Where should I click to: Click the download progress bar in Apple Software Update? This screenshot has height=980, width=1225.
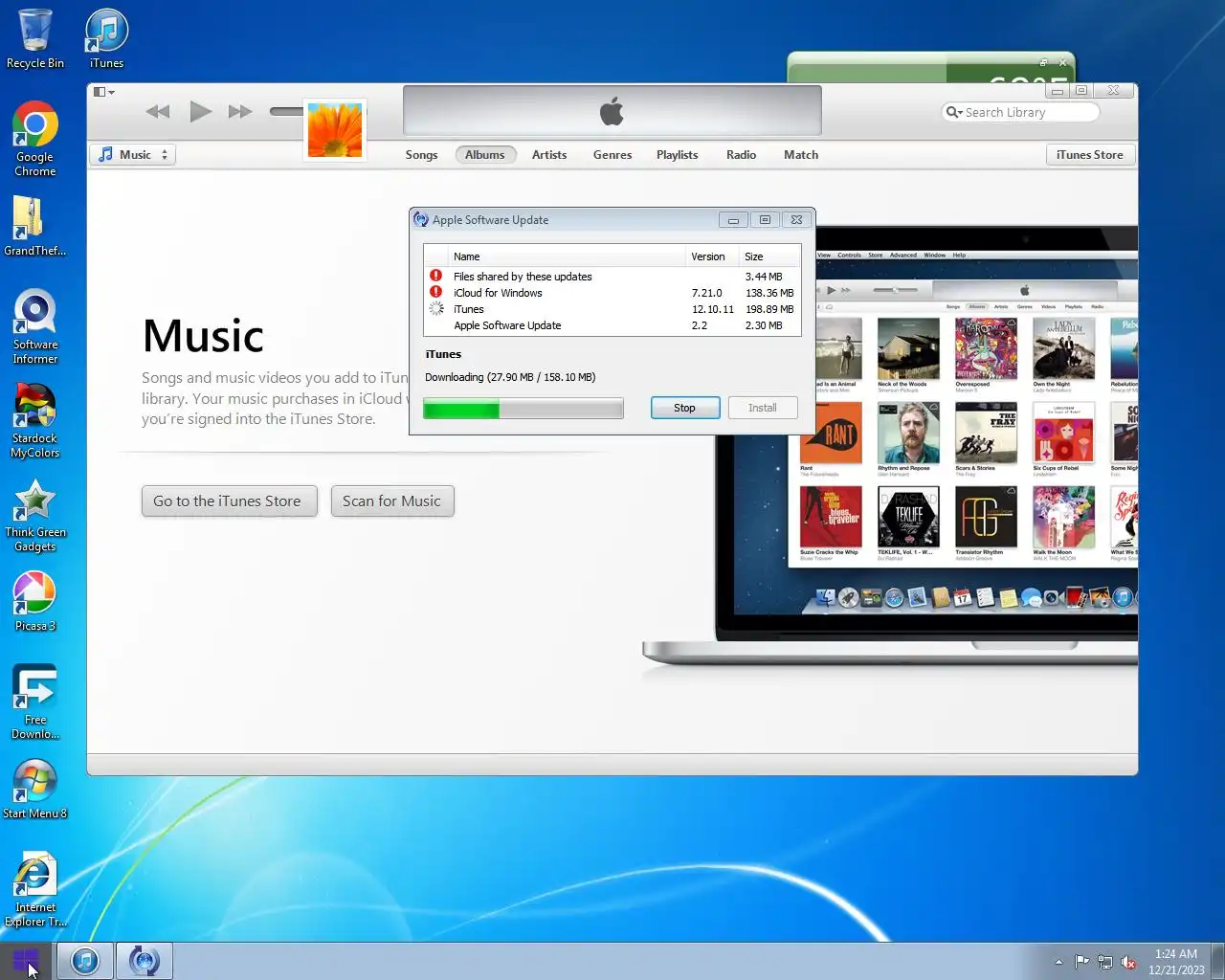523,410
